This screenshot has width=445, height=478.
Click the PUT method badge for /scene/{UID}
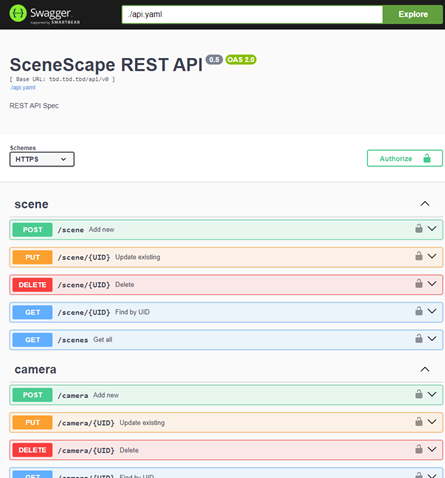(32, 257)
